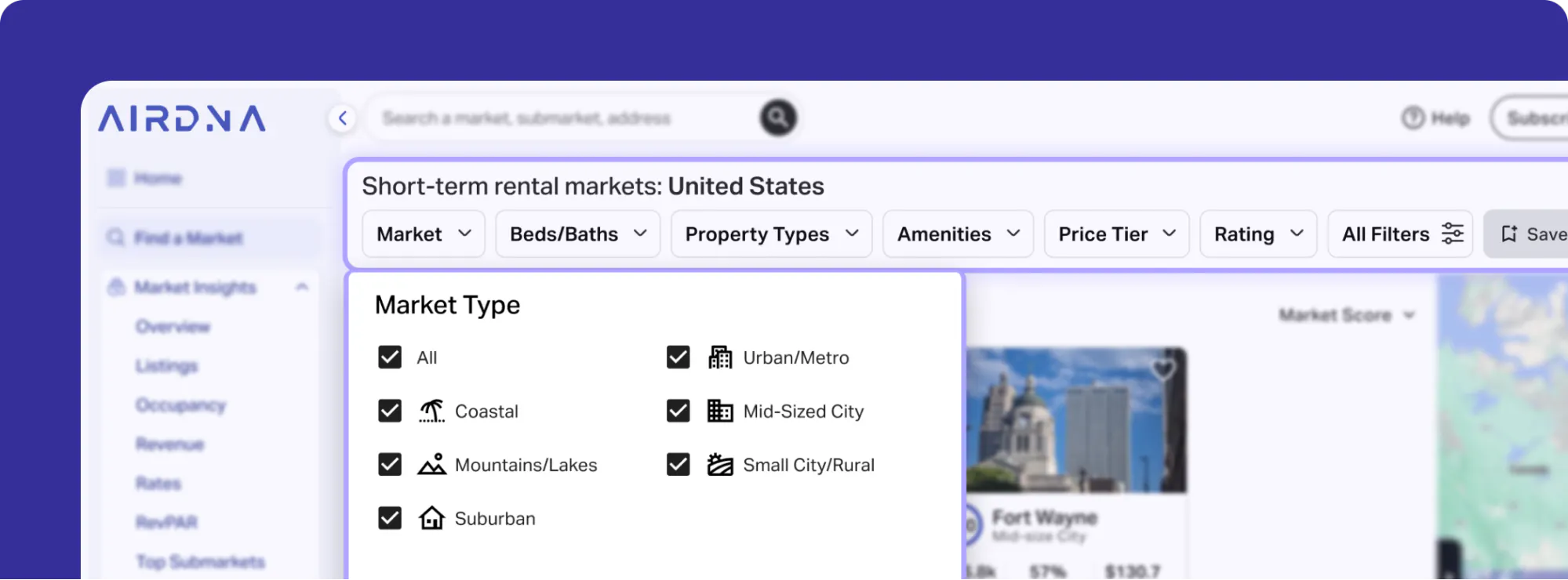The image size is (1568, 580).
Task: Open the Beds/Baths dropdown
Action: pos(578,234)
